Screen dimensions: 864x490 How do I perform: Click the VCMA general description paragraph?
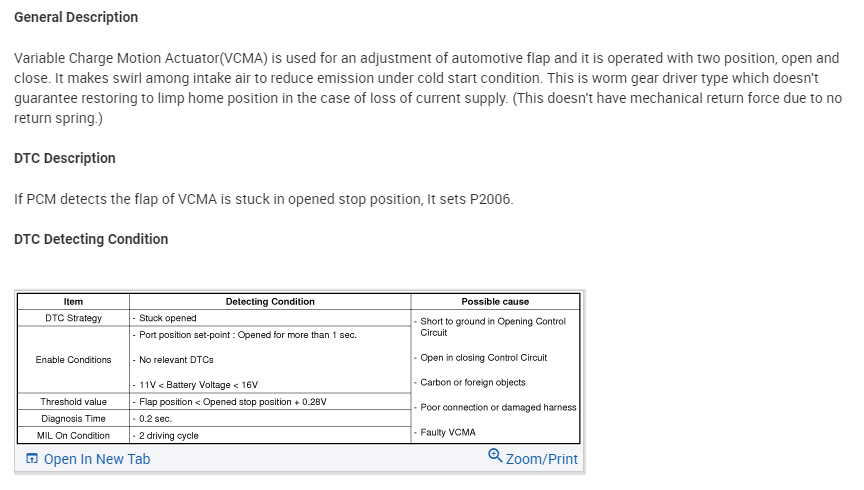(427, 88)
